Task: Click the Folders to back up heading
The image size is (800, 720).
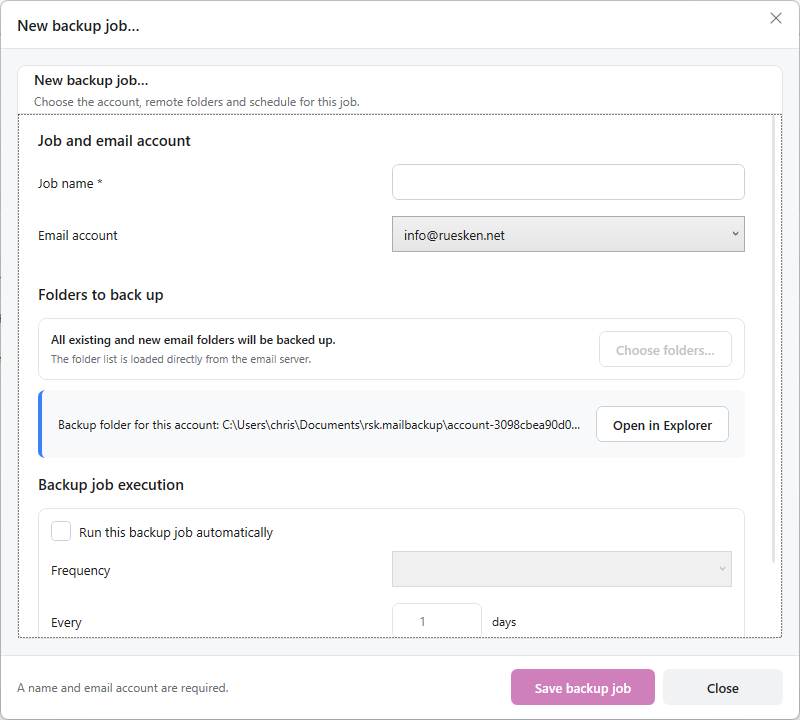Action: [101, 295]
